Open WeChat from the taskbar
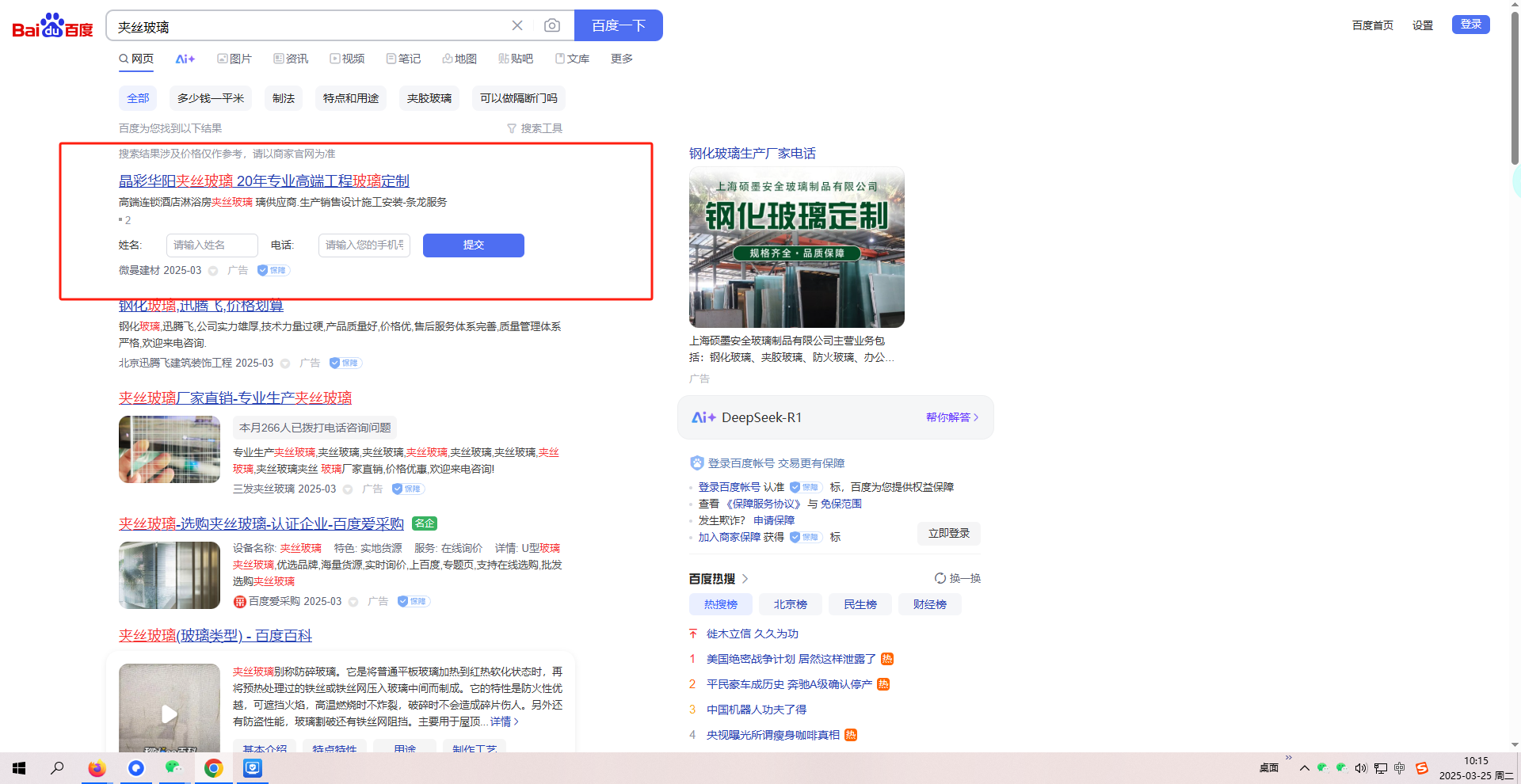Viewport: 1521px width, 784px height. click(x=174, y=768)
